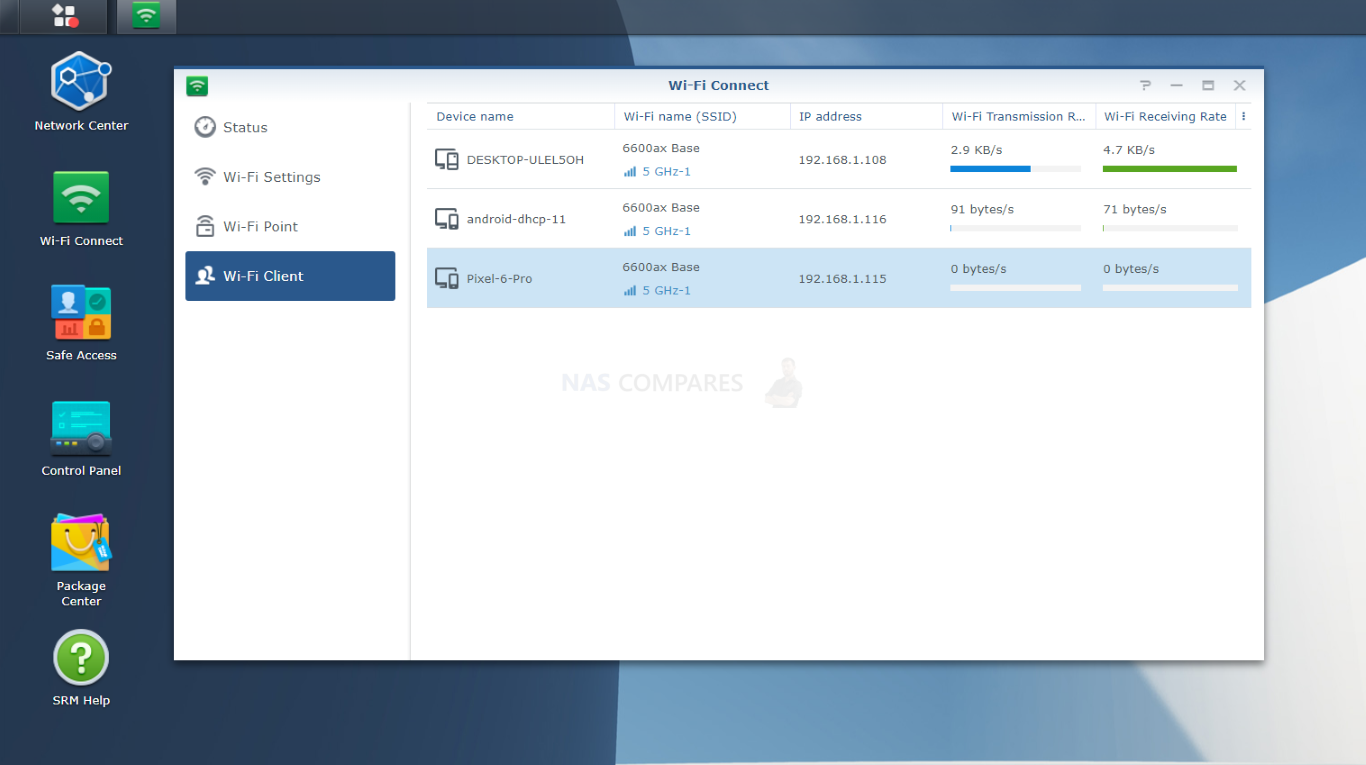Click IP address 192.168.1.115
The height and width of the screenshot is (765, 1366).
[842, 279]
